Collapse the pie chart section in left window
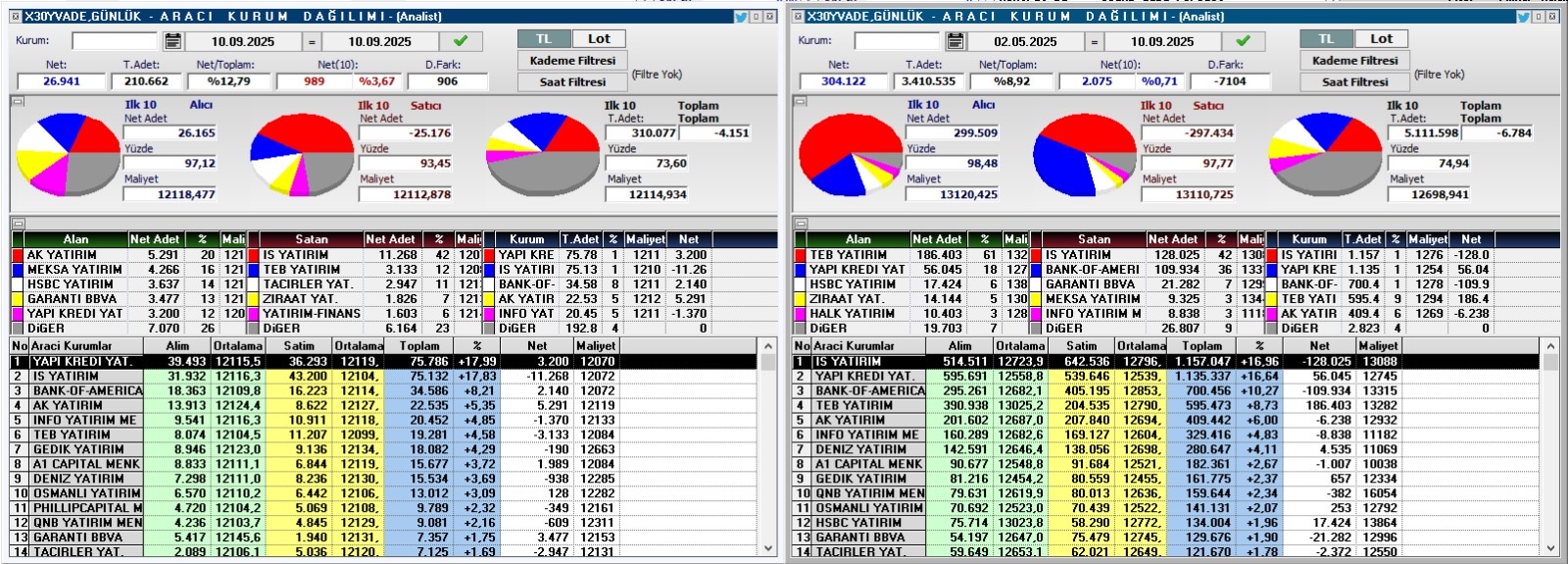 17,101
